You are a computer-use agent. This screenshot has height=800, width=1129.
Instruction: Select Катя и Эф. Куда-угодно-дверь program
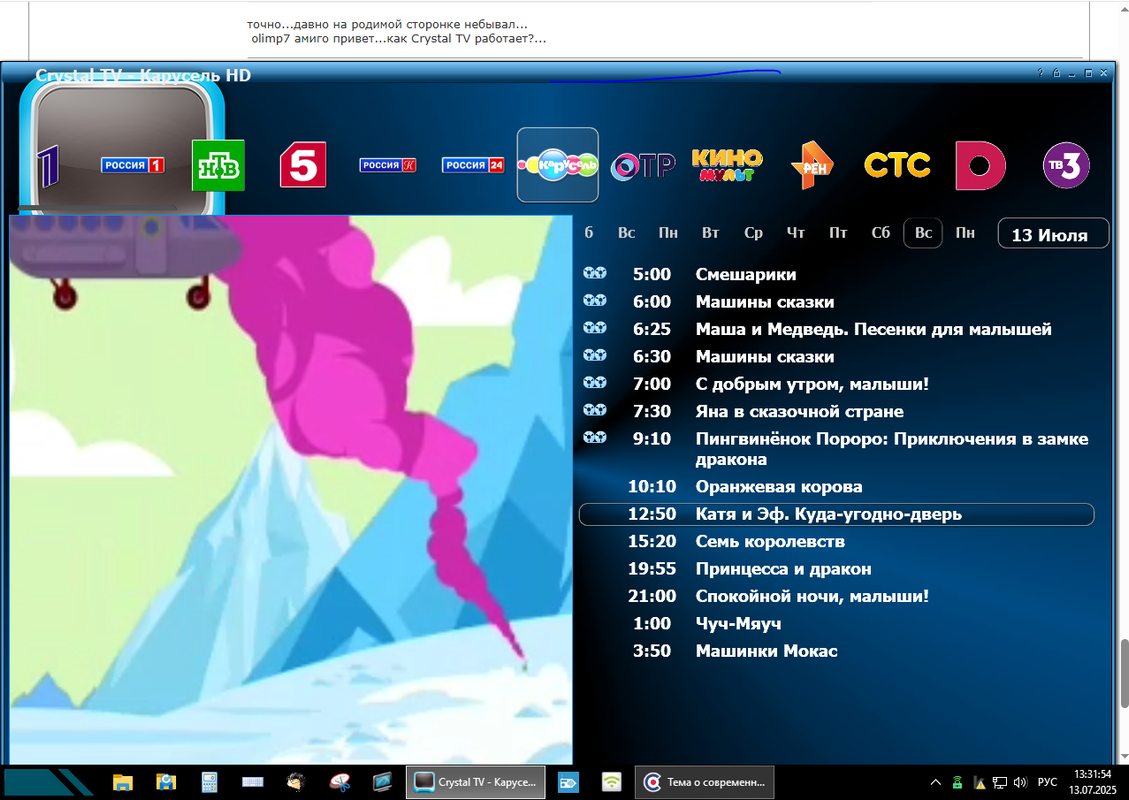click(837, 514)
